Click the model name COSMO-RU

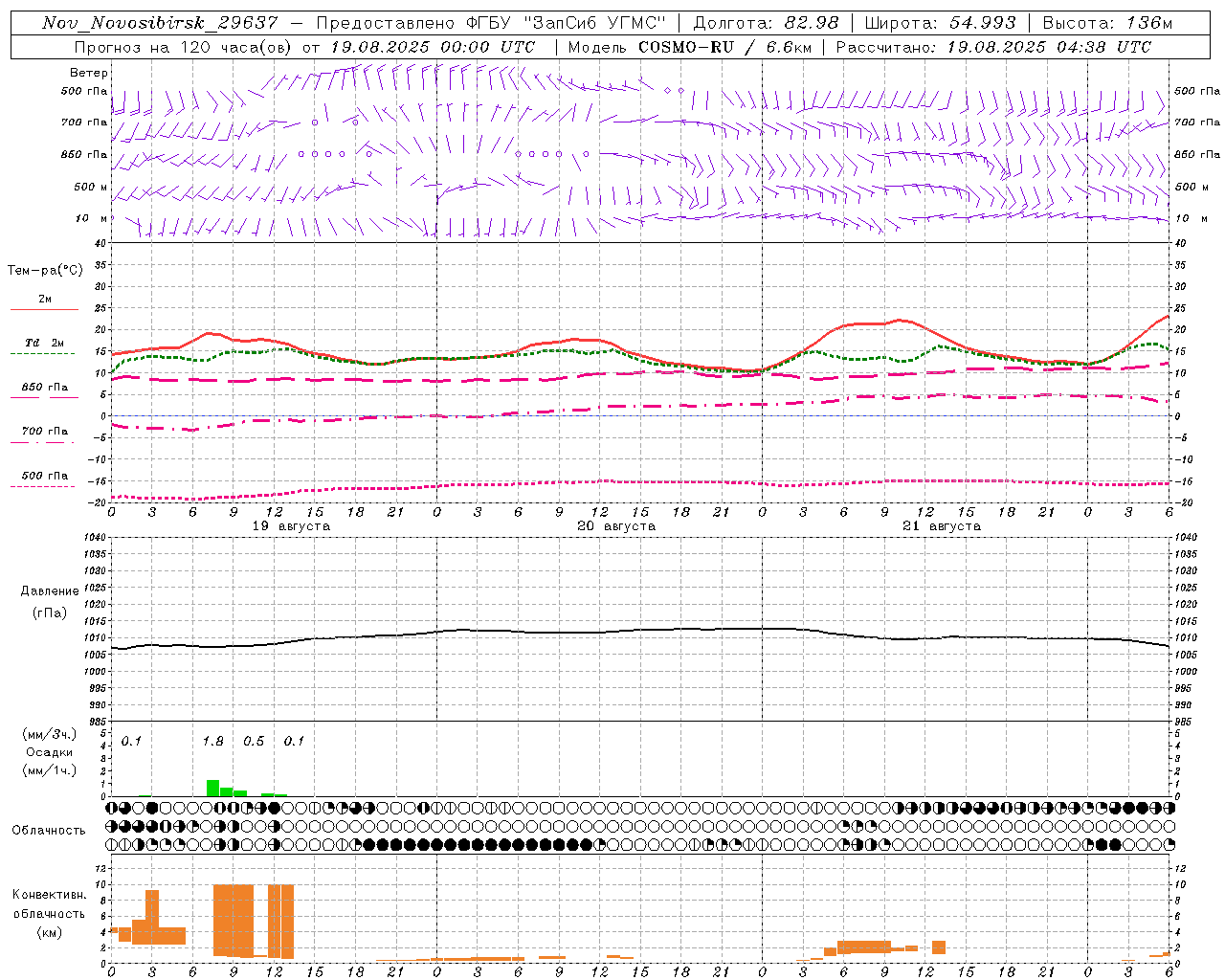(x=686, y=47)
